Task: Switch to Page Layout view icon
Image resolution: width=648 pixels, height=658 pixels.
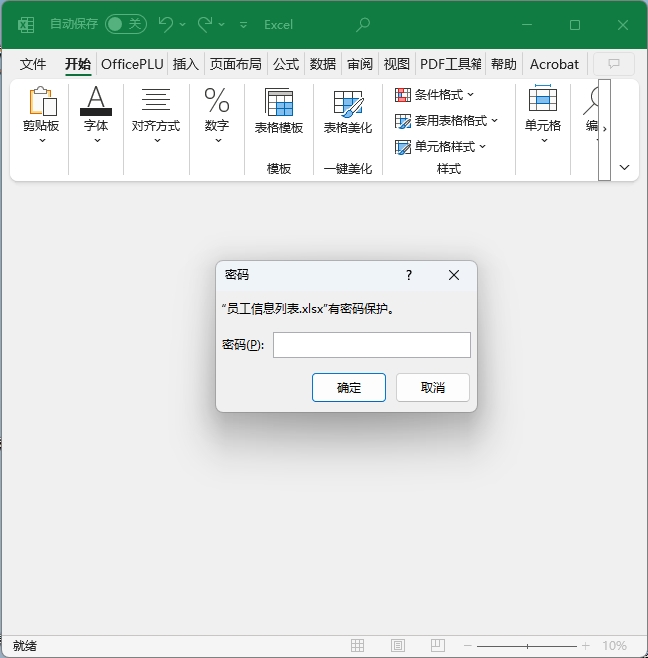Action: click(397, 645)
